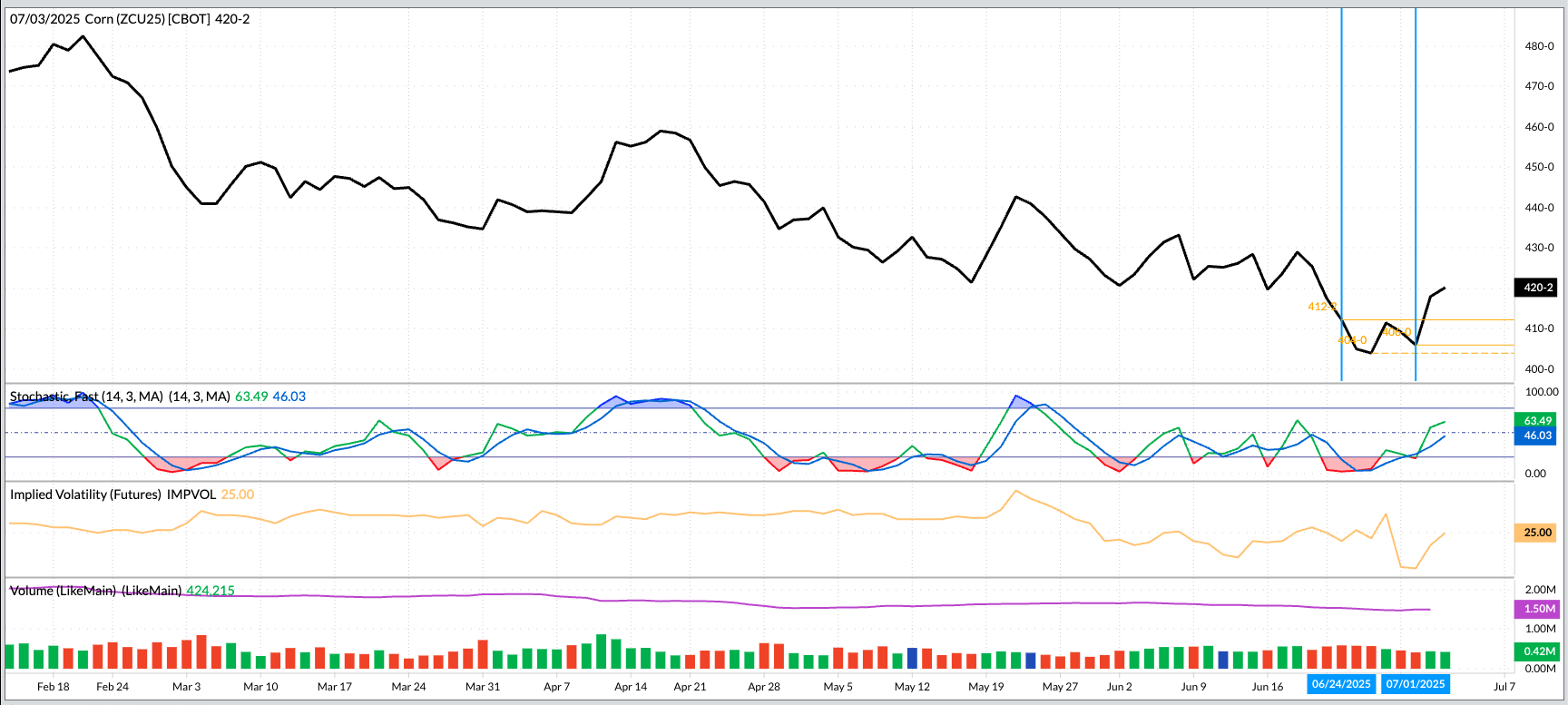Click the 404-0 orange price annotation
The image size is (1568, 705).
1352,340
